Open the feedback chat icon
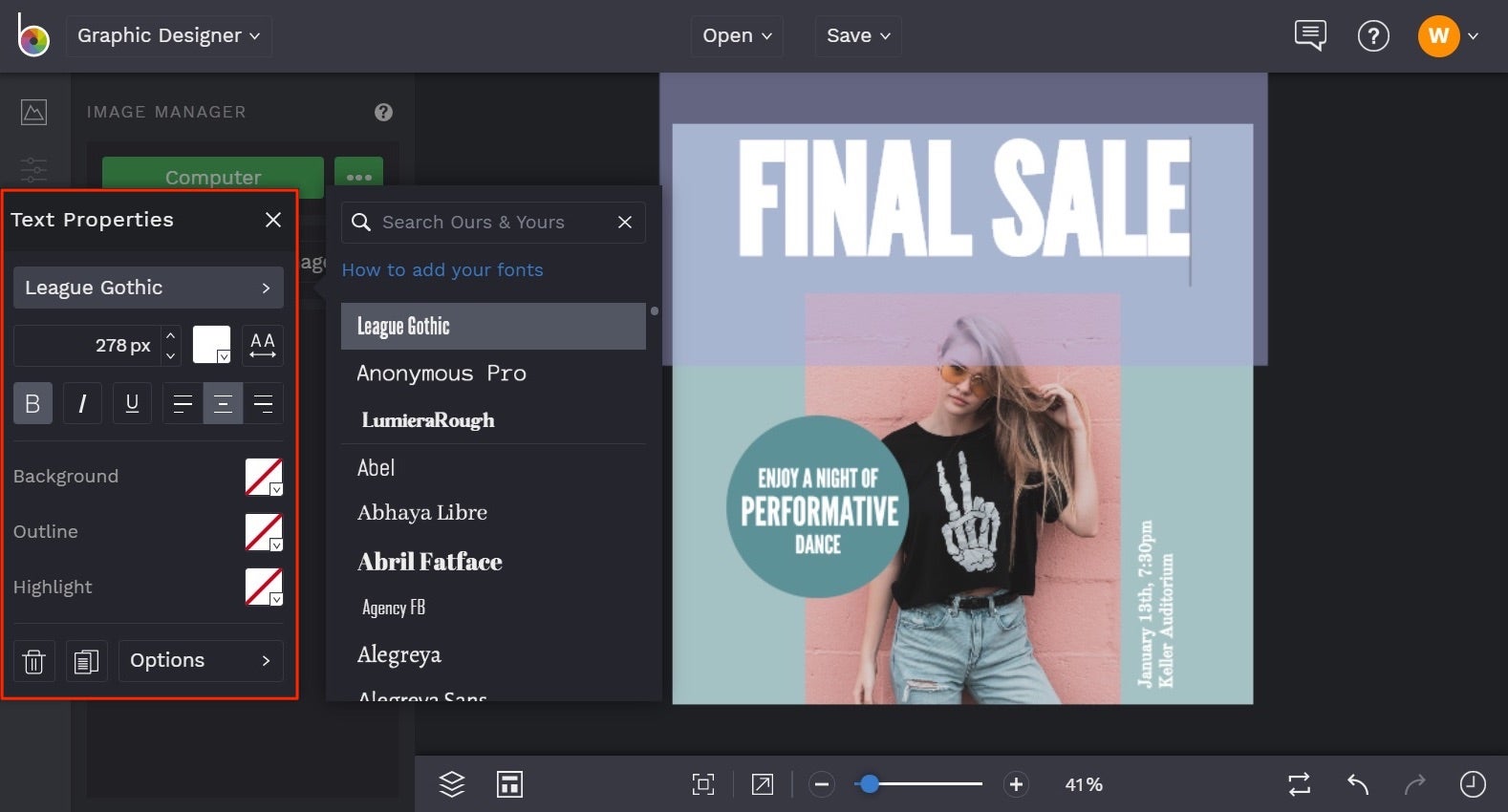The width and height of the screenshot is (1508, 812). (1310, 35)
